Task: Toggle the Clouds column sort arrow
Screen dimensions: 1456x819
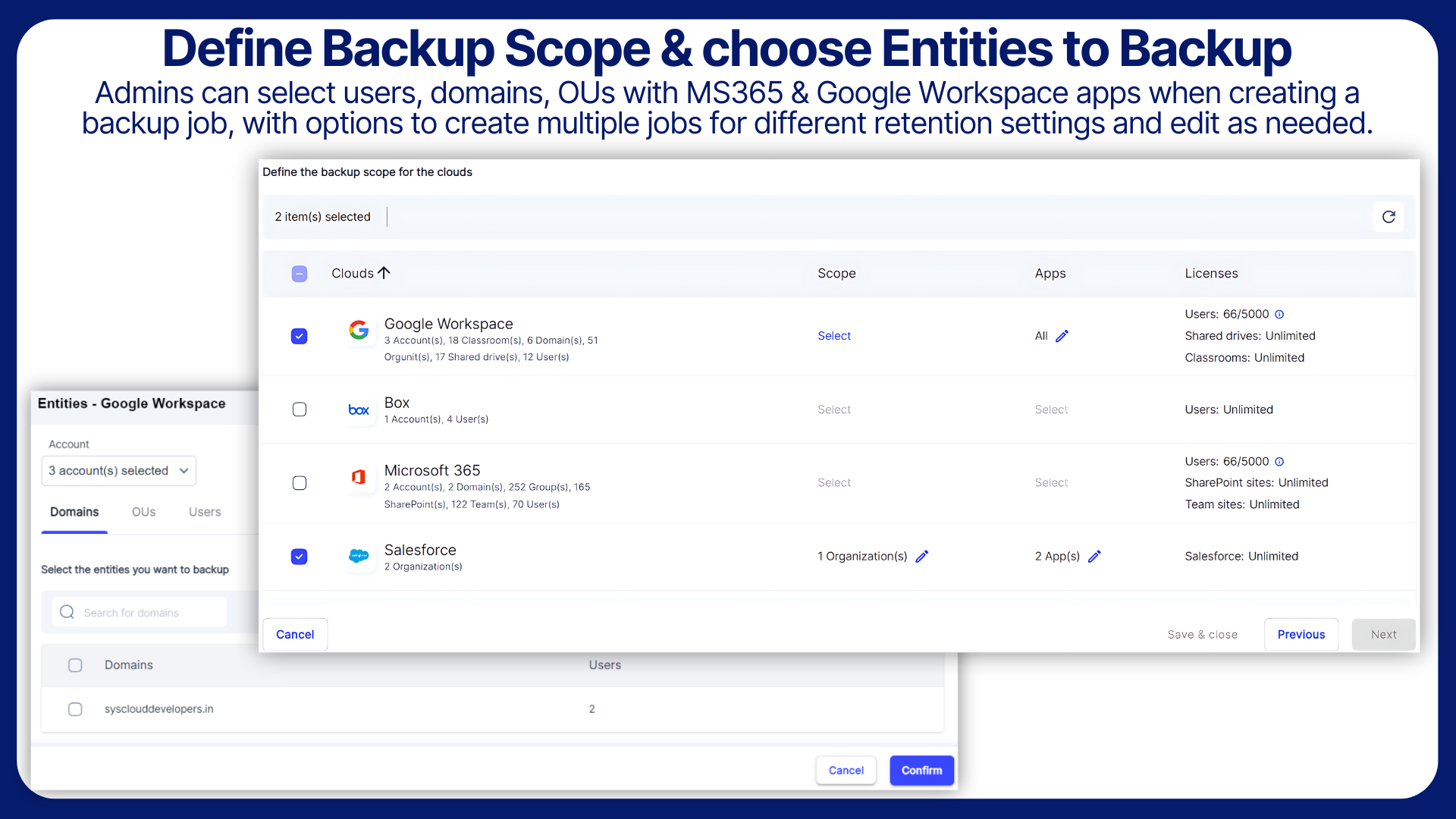Action: pos(384,273)
